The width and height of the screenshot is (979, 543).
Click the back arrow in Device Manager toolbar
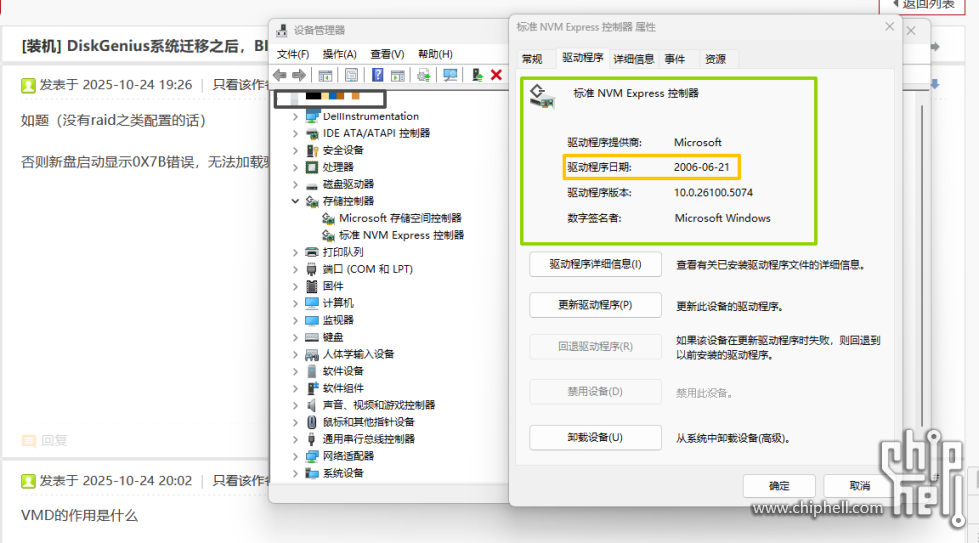click(280, 75)
